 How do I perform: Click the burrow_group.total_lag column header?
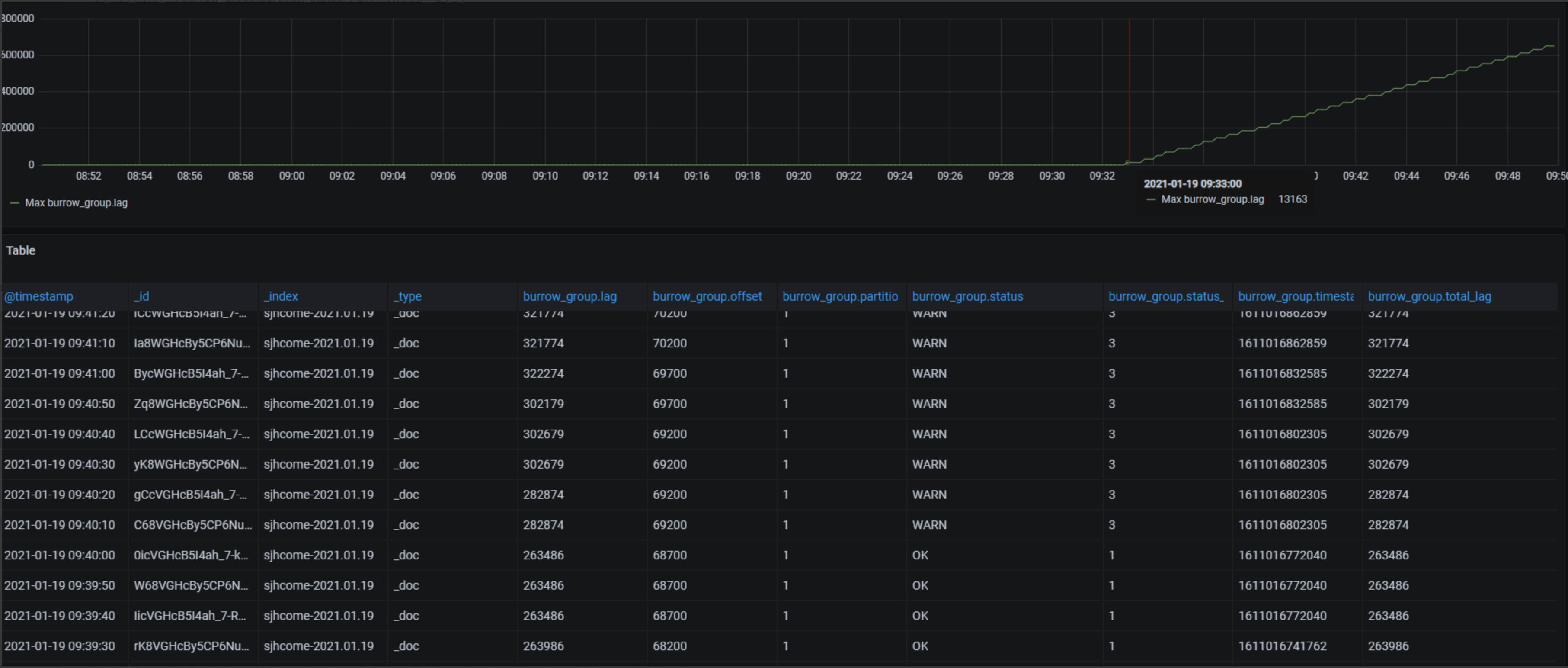click(1429, 296)
